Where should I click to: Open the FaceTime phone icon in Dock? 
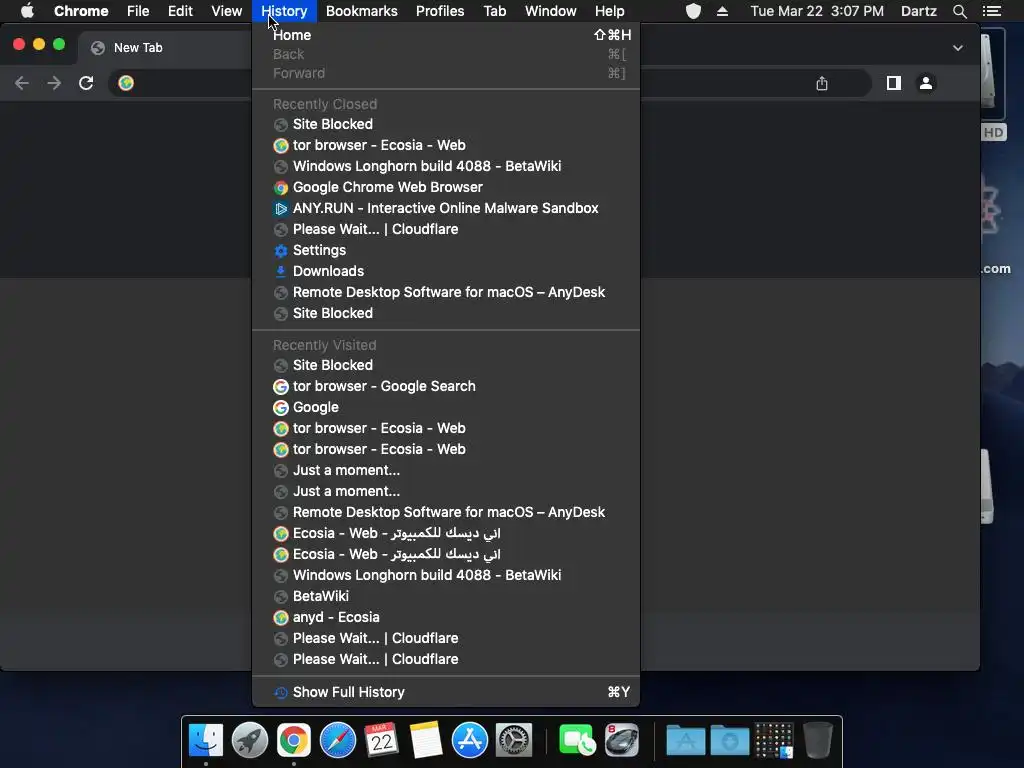[577, 740]
